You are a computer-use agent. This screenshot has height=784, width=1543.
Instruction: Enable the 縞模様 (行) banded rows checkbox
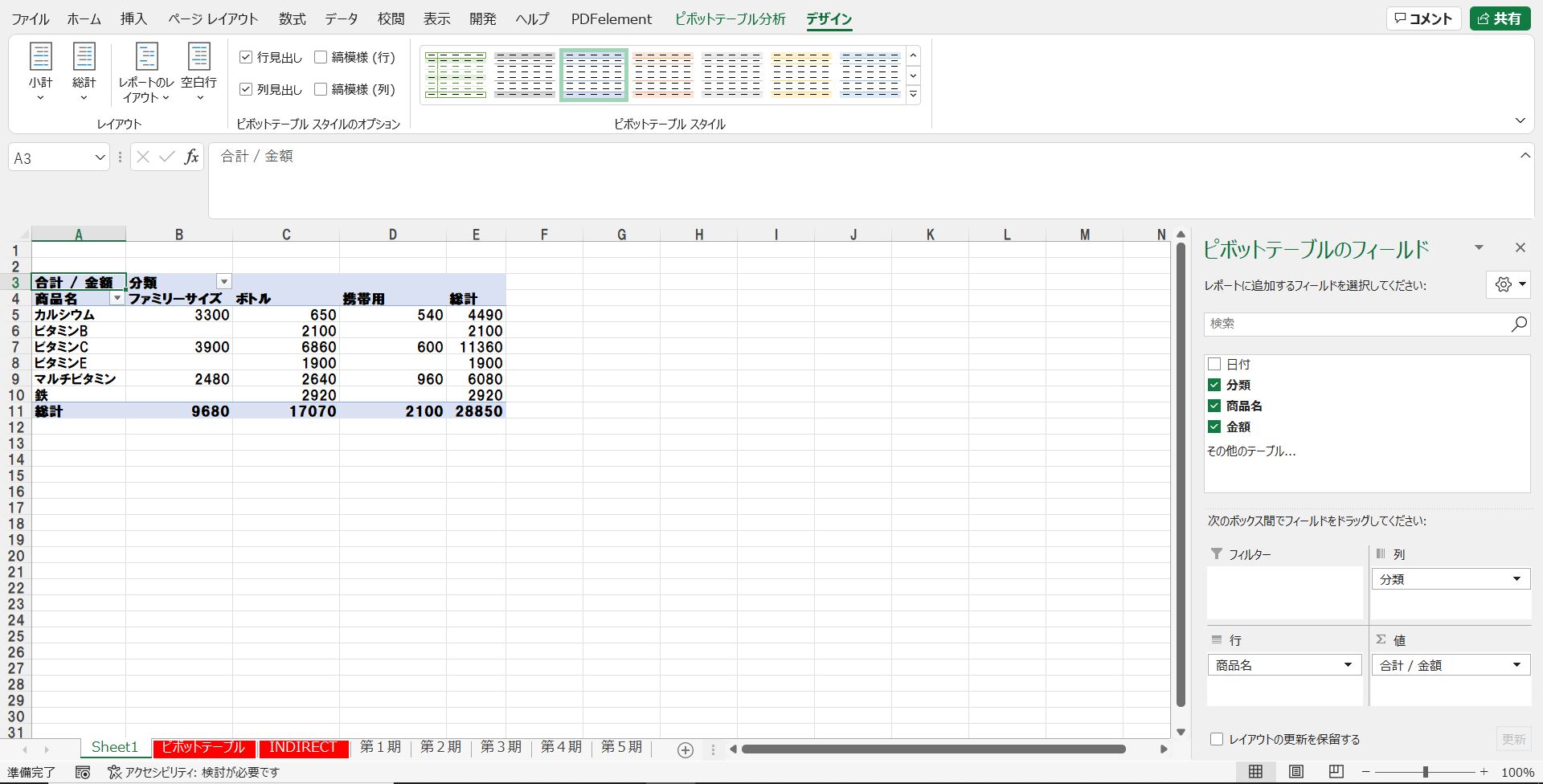(321, 57)
